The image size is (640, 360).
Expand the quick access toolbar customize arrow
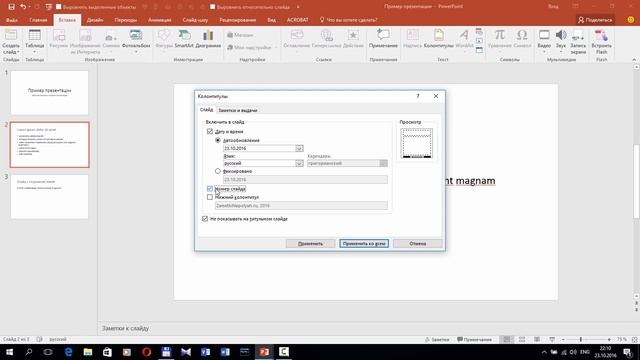point(298,7)
